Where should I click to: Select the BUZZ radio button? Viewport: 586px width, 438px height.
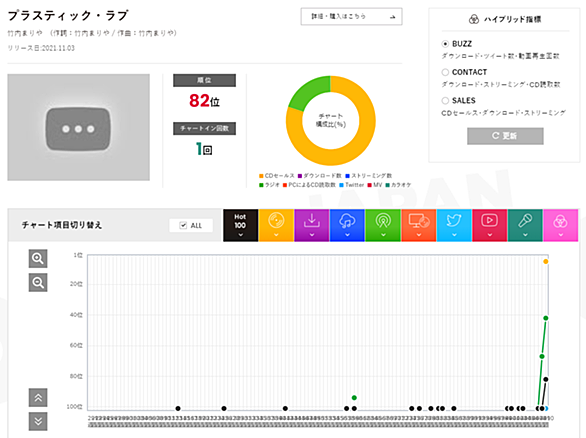(x=445, y=44)
